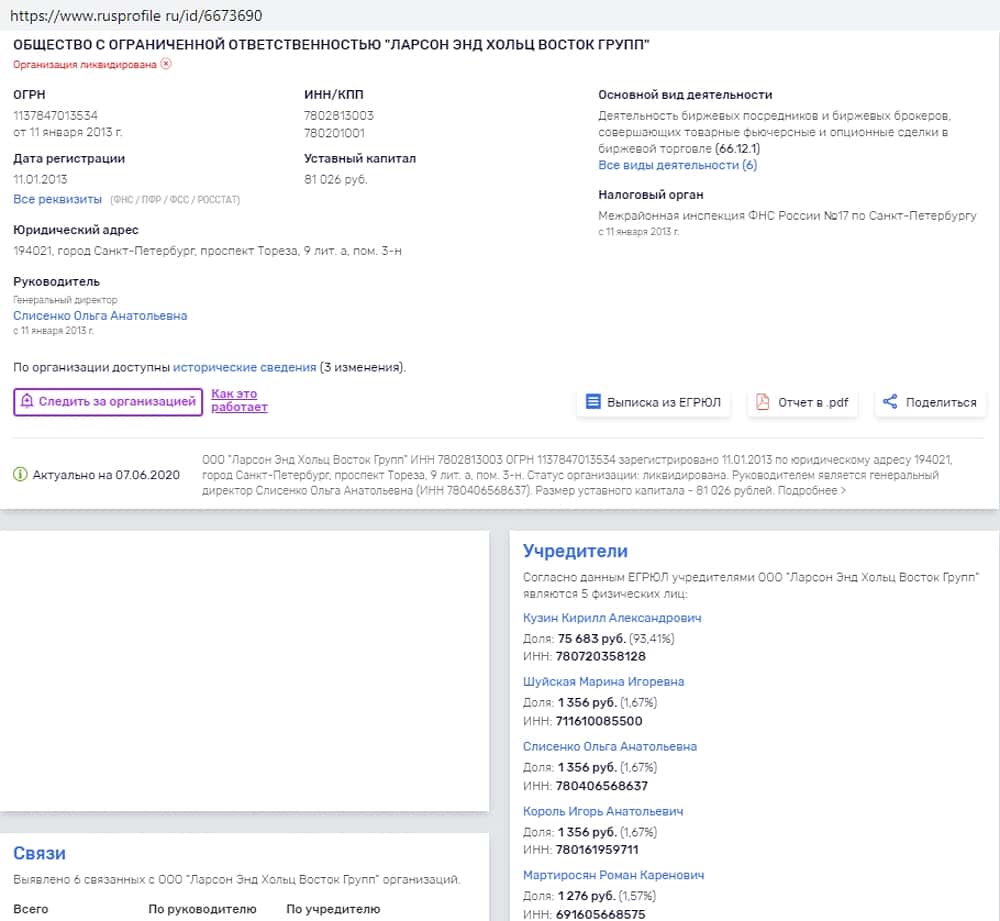
Task: Open founder Мартиросян Роман Каренович
Action: [614, 875]
